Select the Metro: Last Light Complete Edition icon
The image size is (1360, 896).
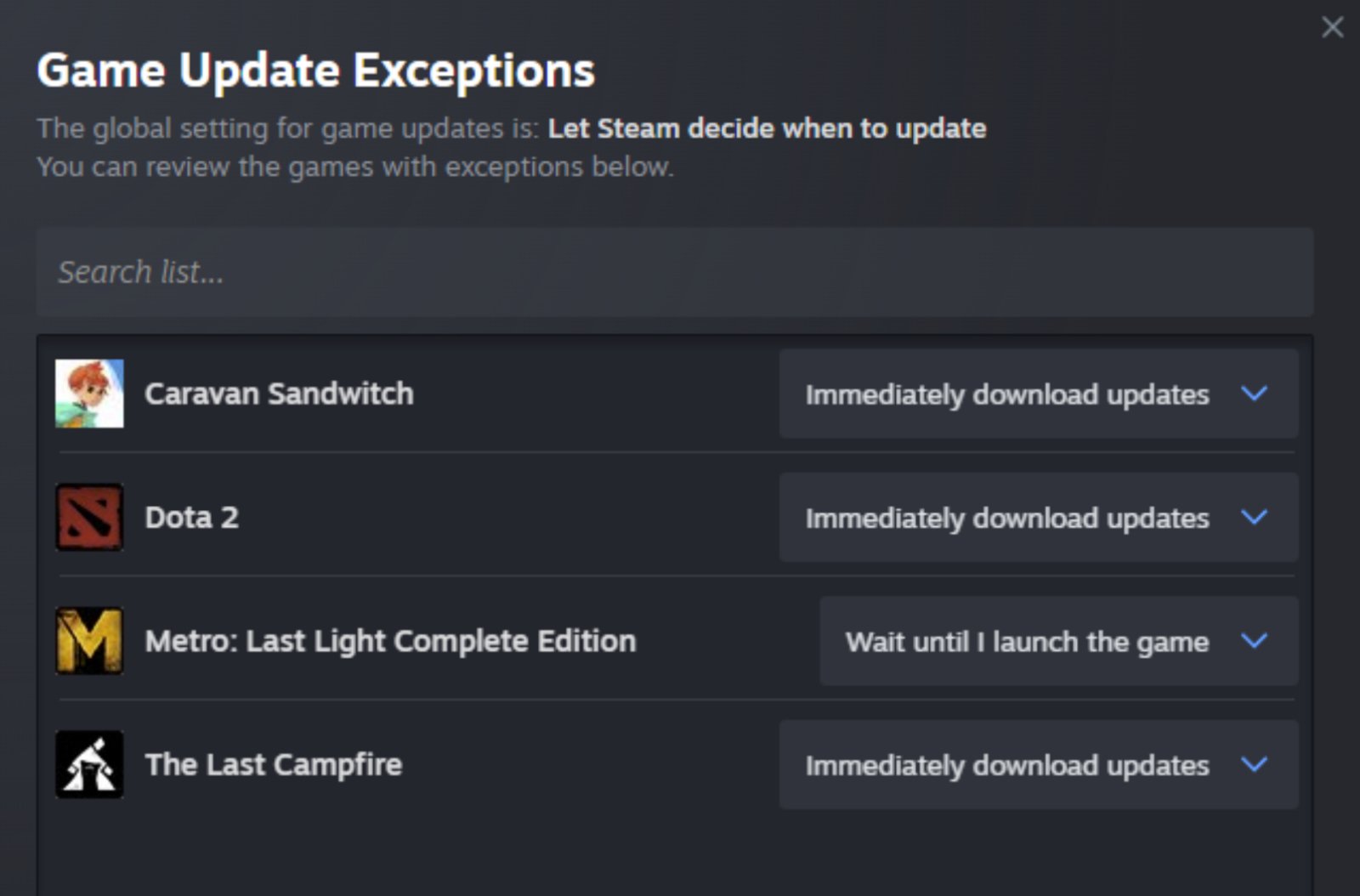(x=88, y=640)
